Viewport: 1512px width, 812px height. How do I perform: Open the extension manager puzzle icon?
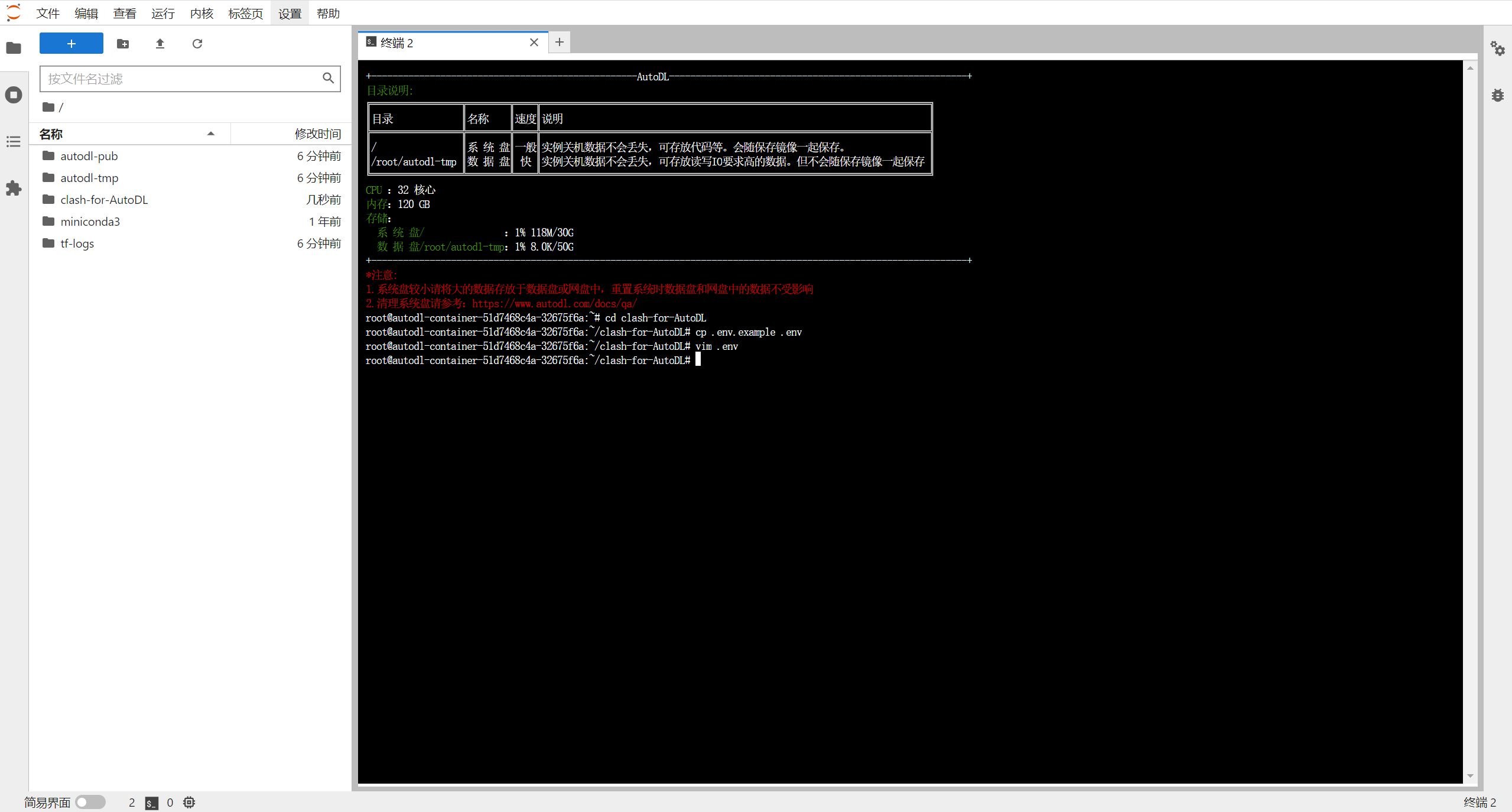14,189
